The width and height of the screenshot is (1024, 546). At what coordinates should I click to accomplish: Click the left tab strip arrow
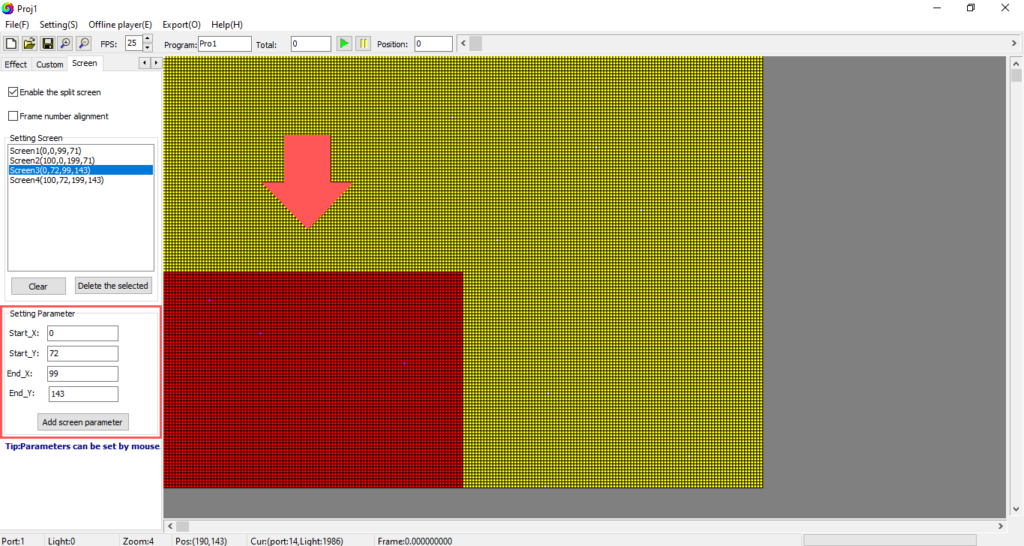pos(144,63)
